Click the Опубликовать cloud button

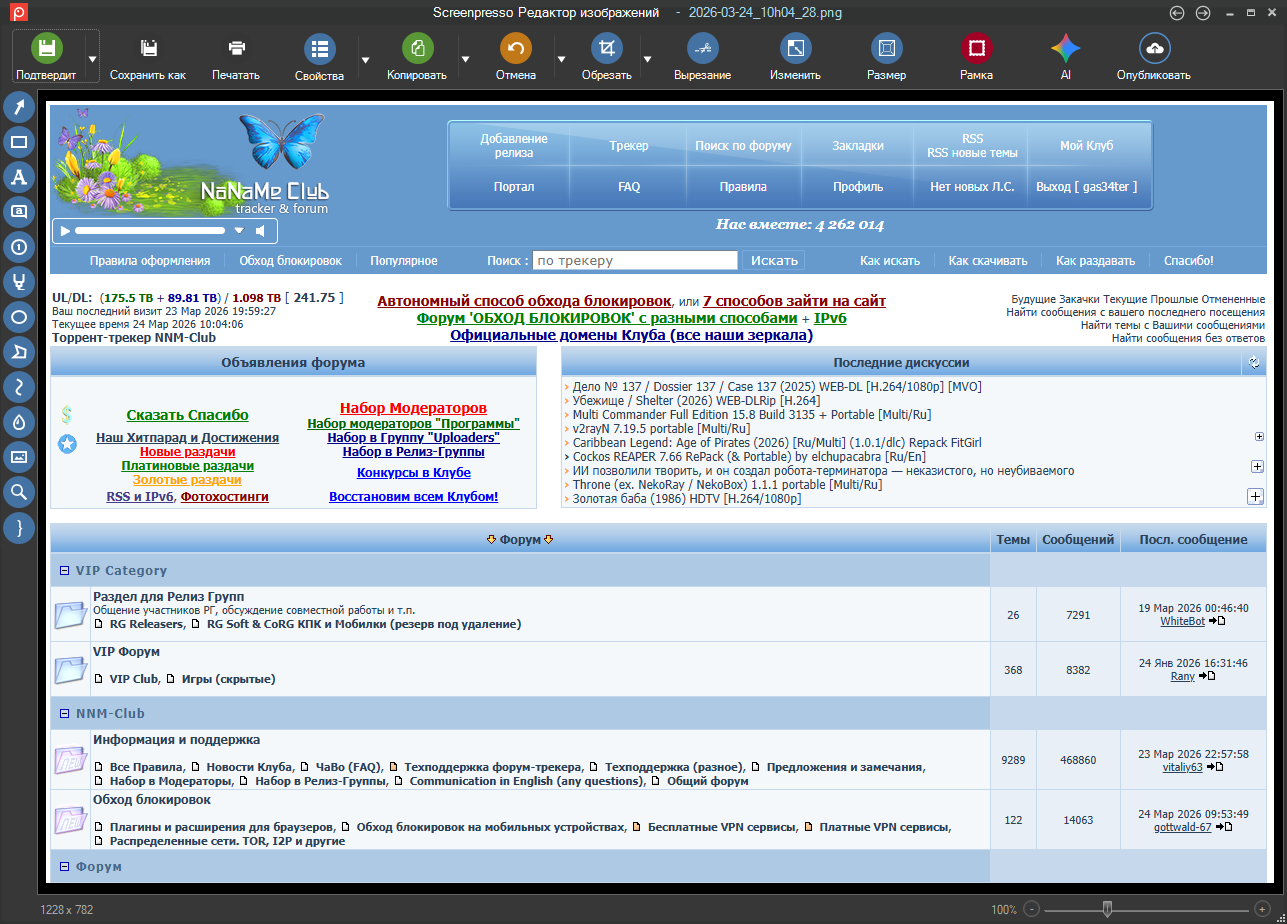coord(1154,57)
